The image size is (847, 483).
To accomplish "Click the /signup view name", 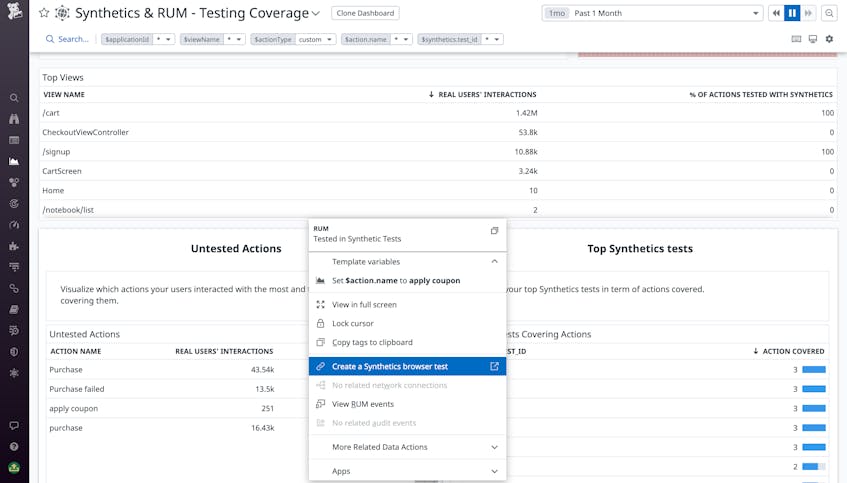I will [56, 152].
